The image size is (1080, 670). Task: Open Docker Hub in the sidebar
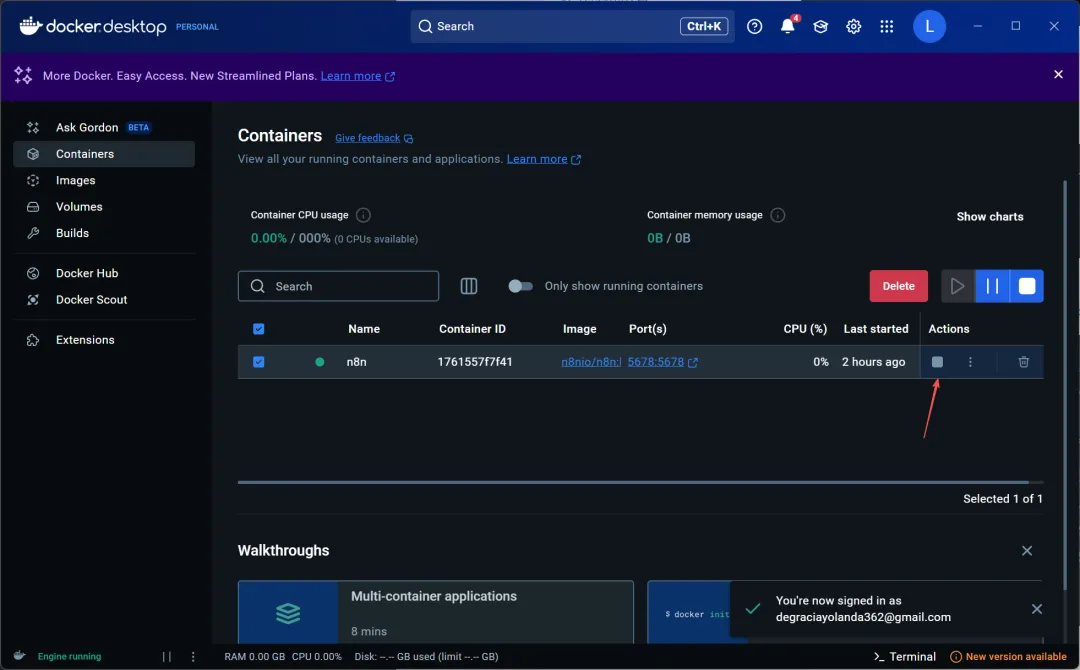click(104, 273)
